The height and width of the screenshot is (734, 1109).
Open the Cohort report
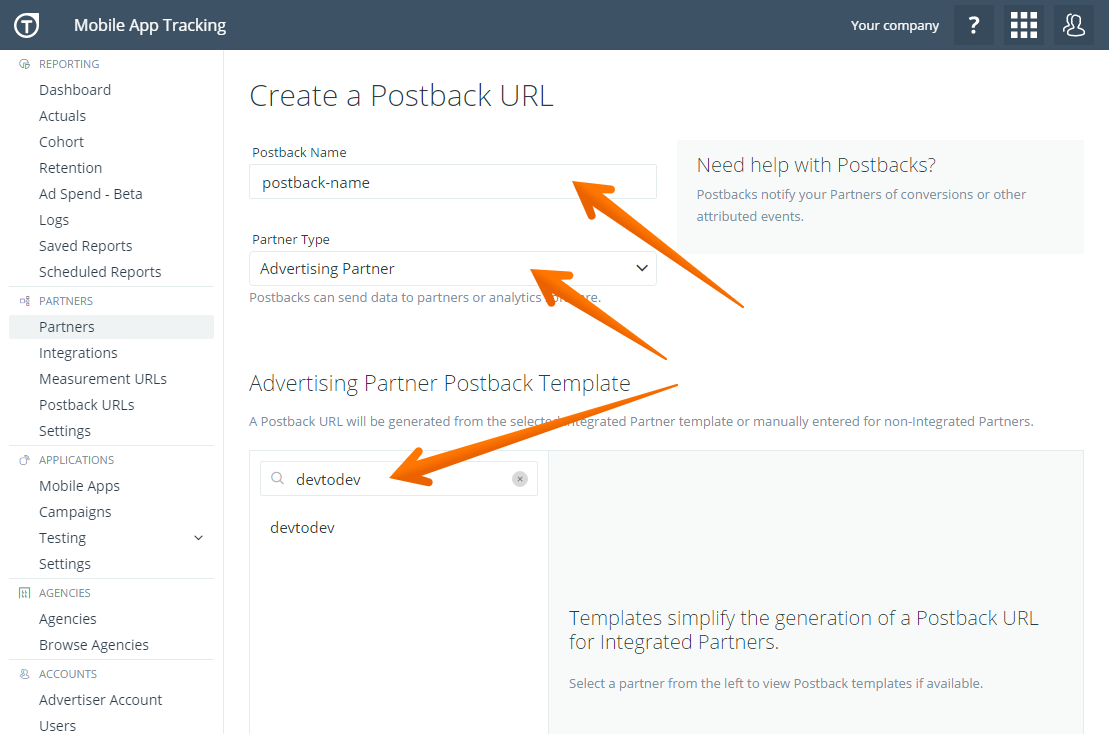(x=61, y=142)
